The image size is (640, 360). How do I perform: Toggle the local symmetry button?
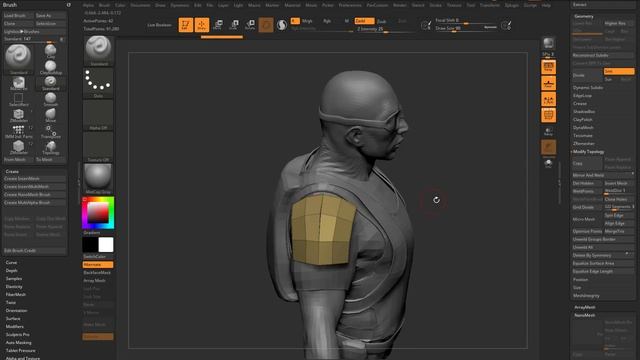point(549,99)
